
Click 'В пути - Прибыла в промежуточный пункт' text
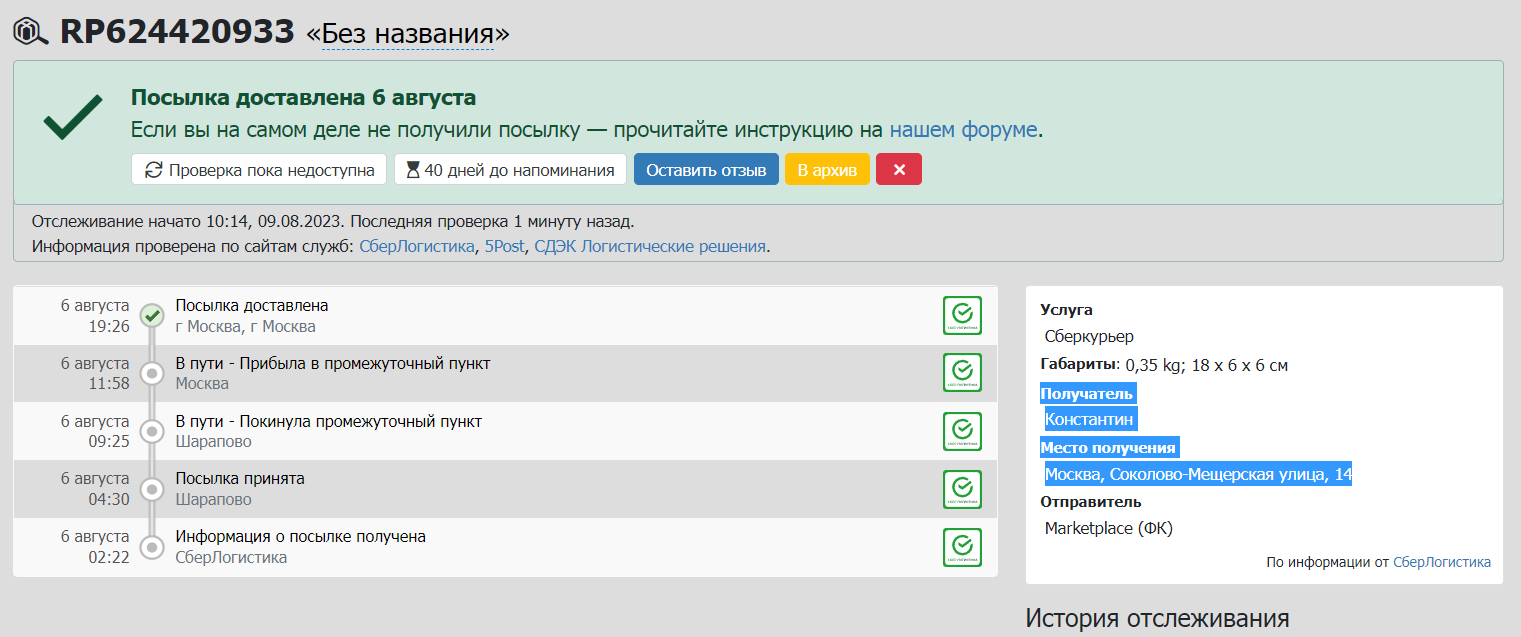[333, 363]
